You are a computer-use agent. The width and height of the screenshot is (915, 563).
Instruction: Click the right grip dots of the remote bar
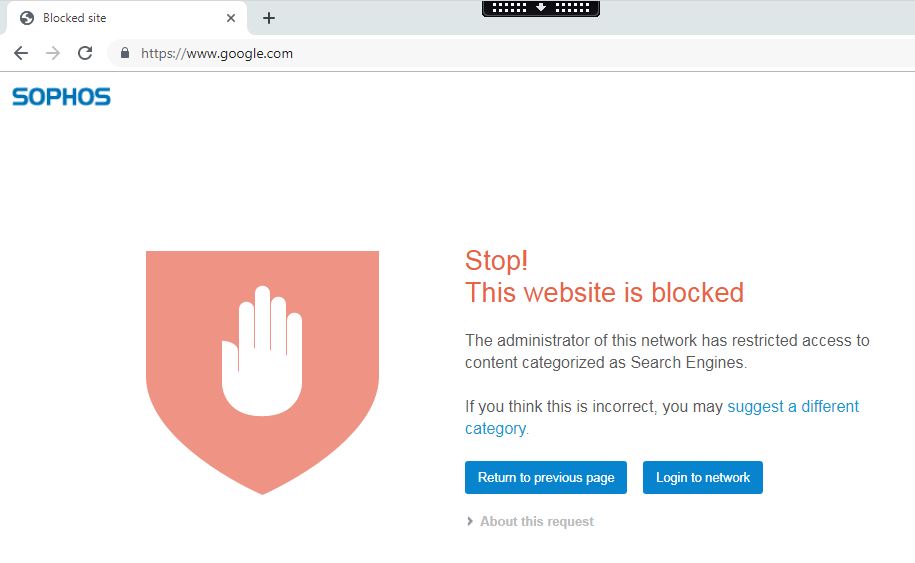point(572,7)
